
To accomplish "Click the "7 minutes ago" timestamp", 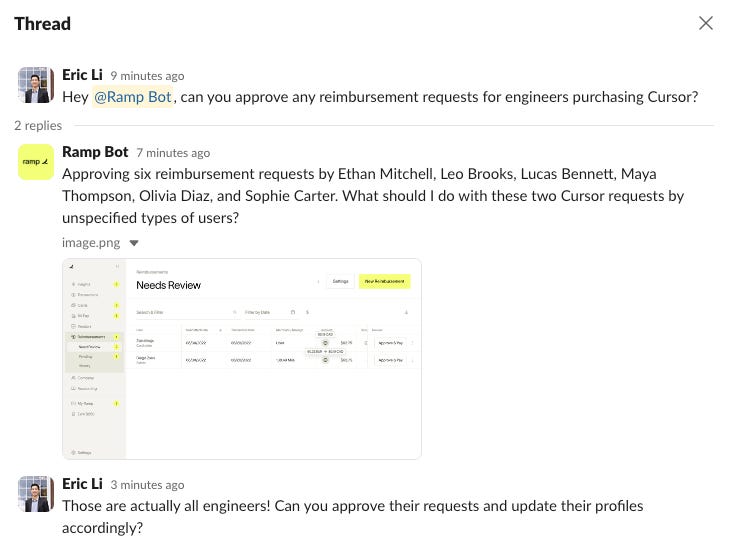I will [173, 153].
